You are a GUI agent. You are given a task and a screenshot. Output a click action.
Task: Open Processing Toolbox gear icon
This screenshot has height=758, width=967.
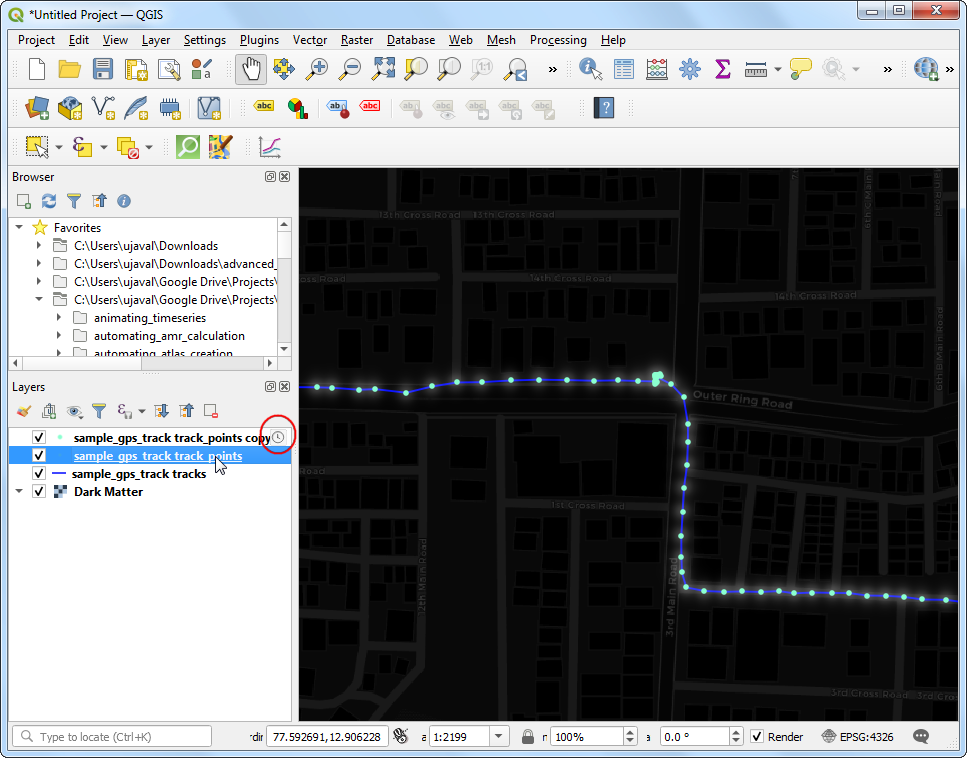(689, 69)
